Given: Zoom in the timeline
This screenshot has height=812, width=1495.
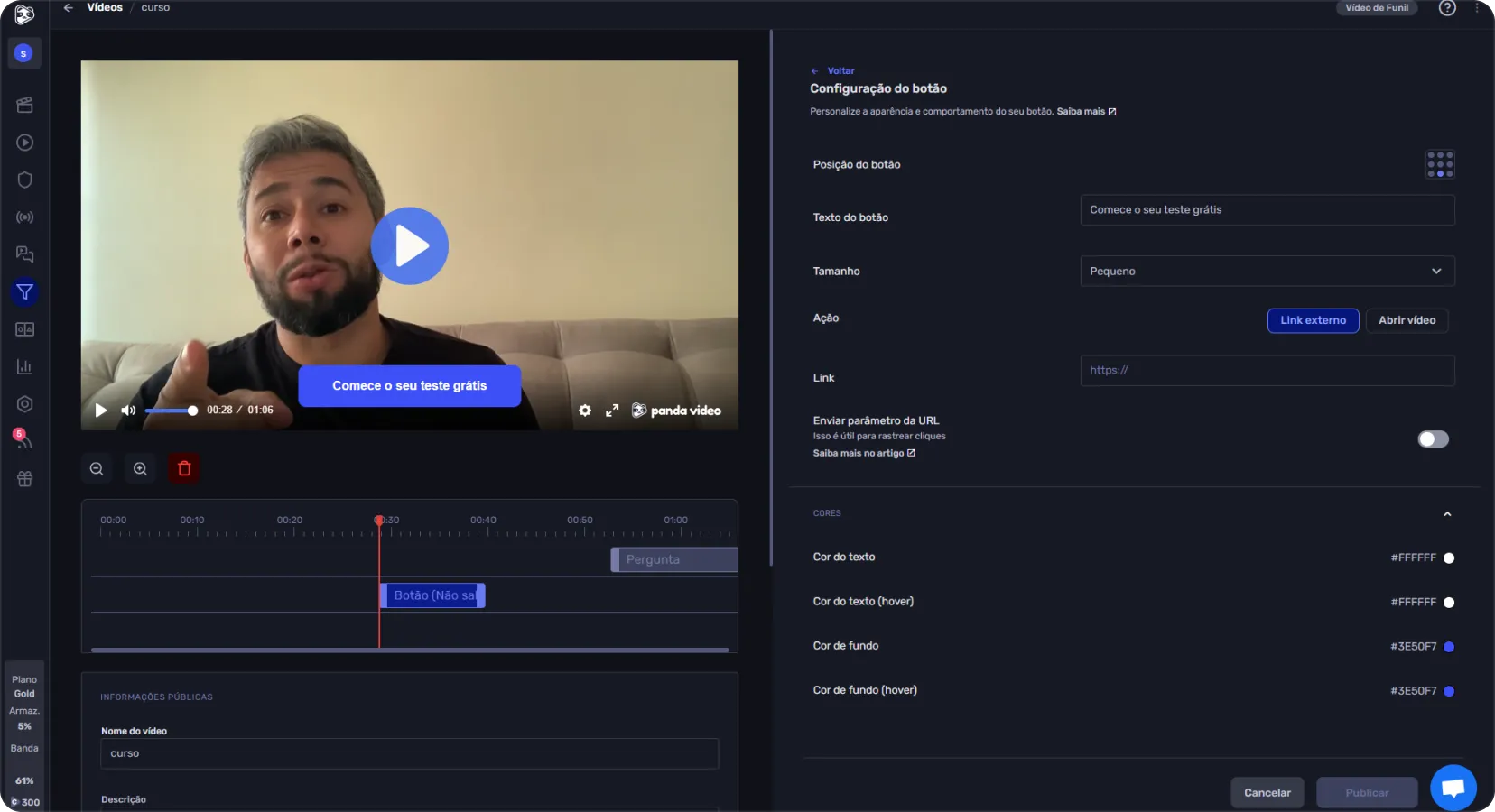Looking at the screenshot, I should pyautogui.click(x=140, y=468).
